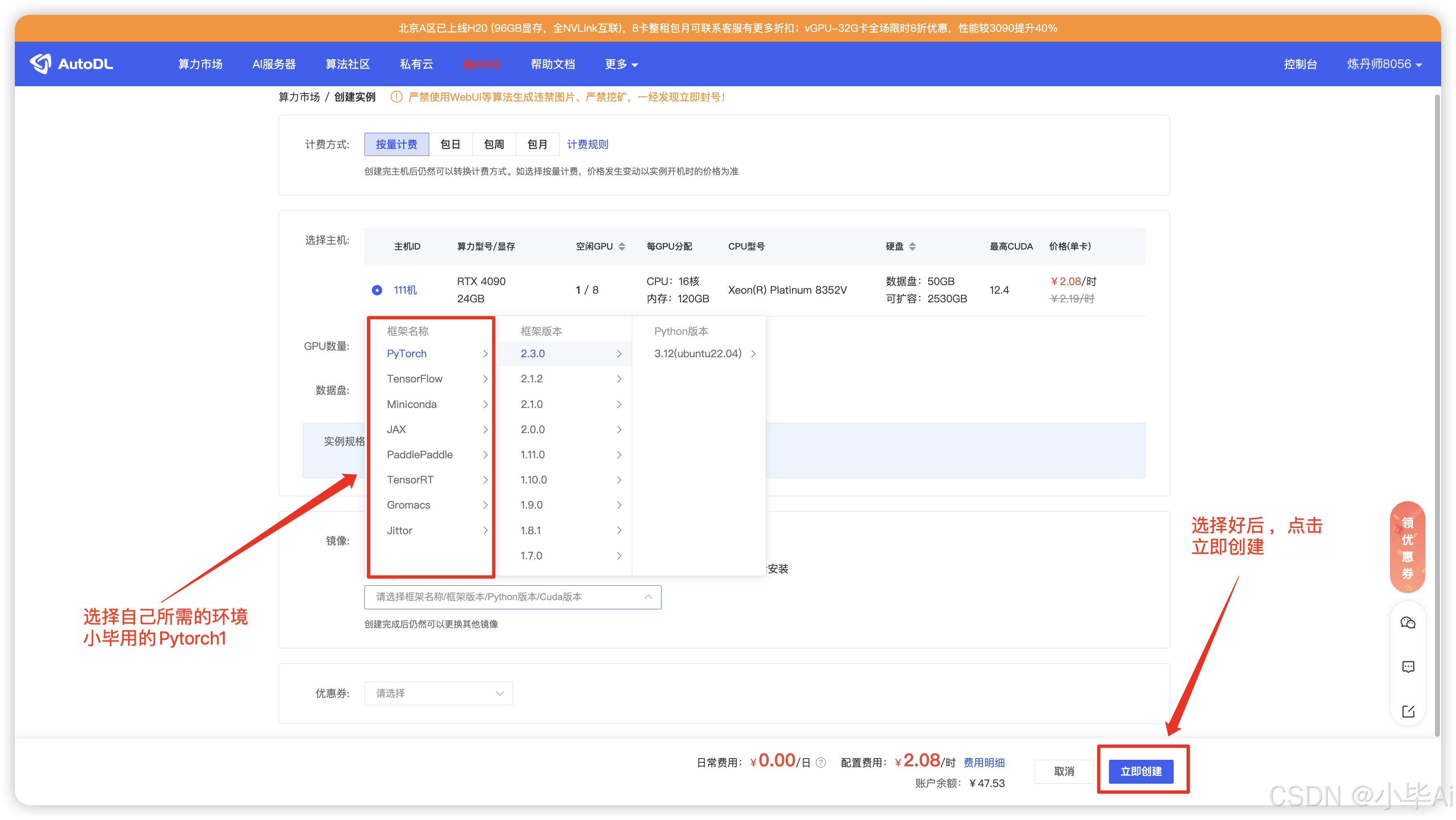Click the feedback edit icon on right sidebar
Screen dimensions: 1456x820
coord(1407,711)
